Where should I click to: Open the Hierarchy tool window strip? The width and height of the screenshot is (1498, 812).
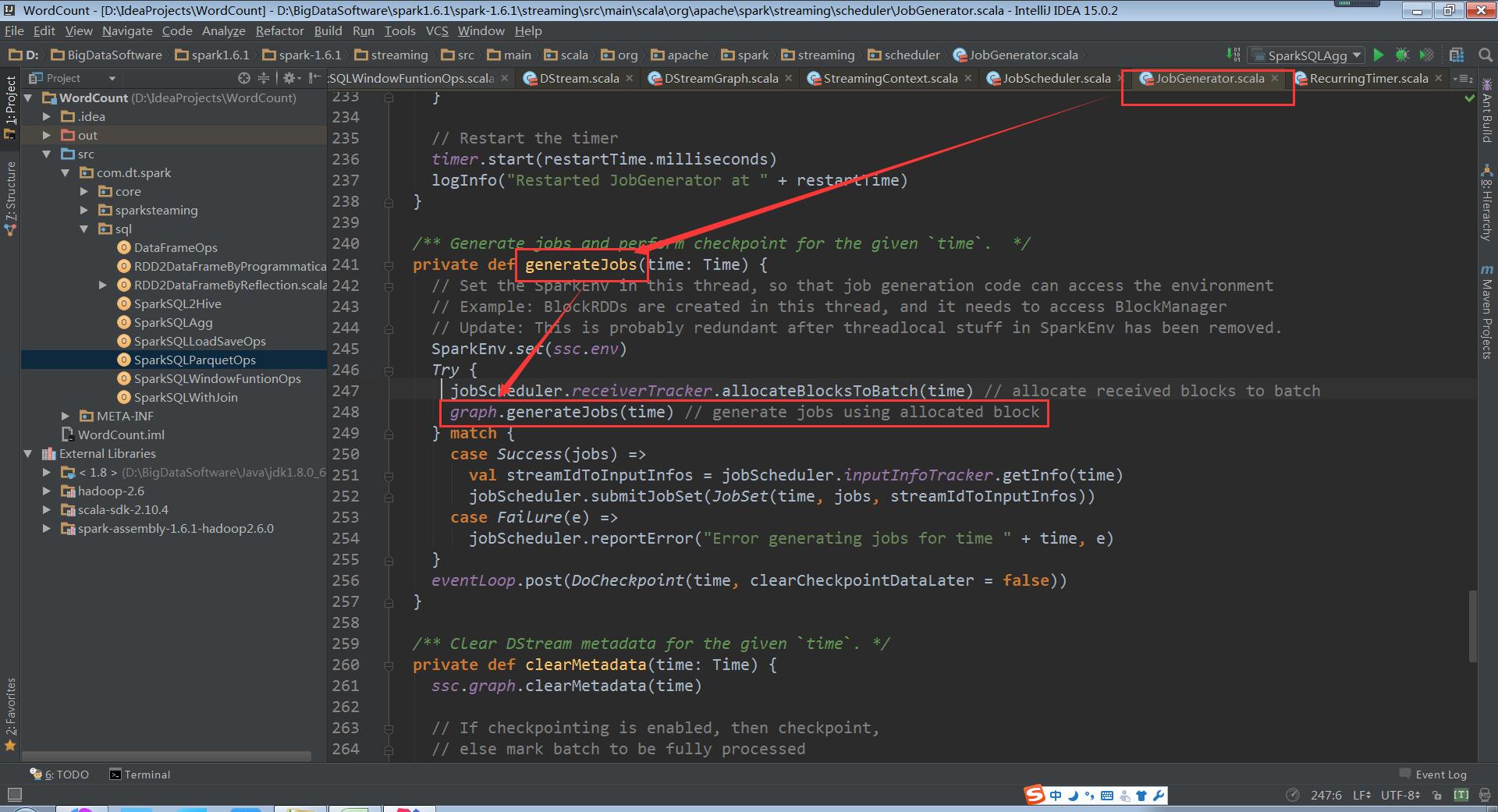coord(1486,203)
